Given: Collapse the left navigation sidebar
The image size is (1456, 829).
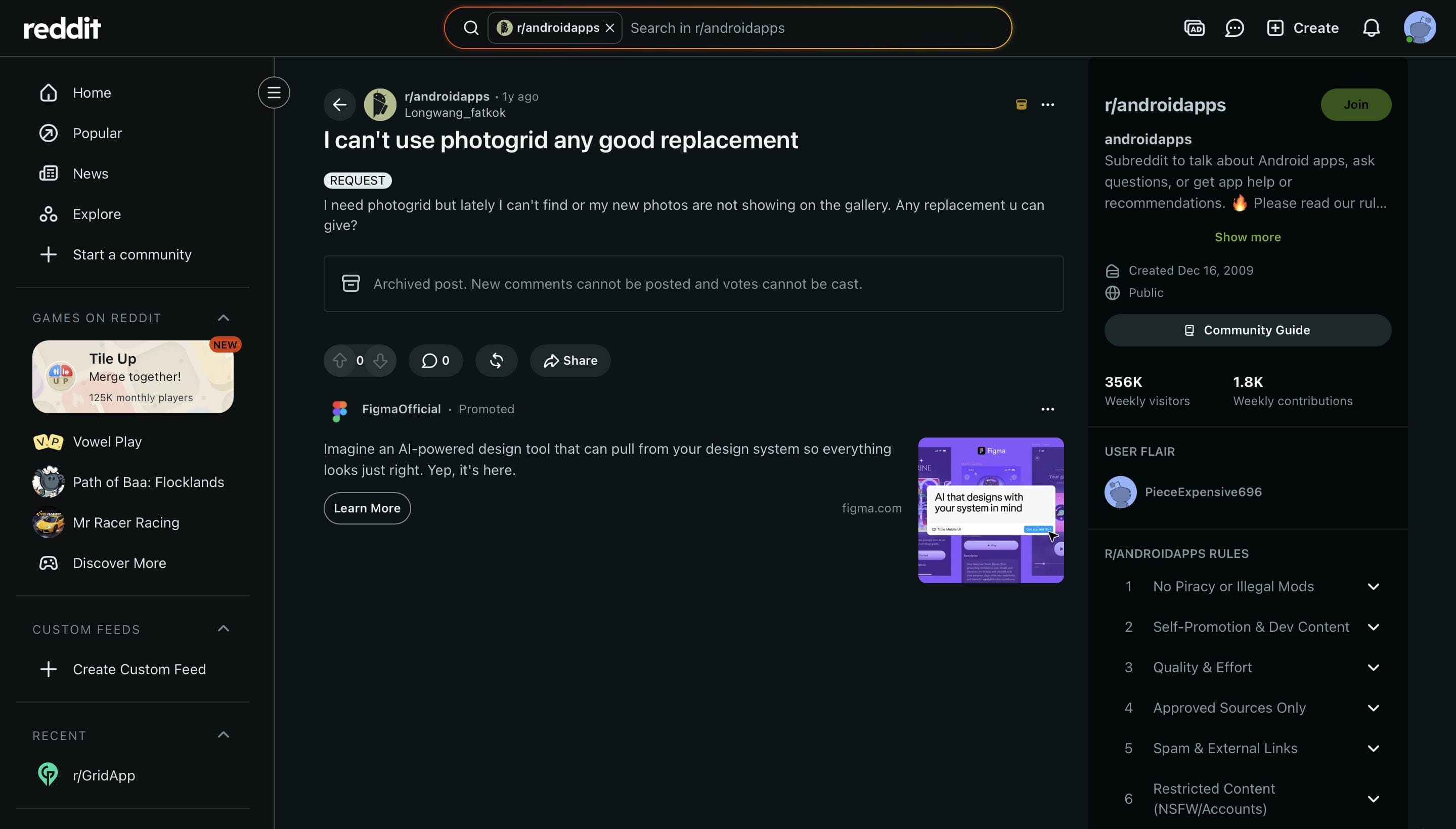Looking at the screenshot, I should [274, 92].
